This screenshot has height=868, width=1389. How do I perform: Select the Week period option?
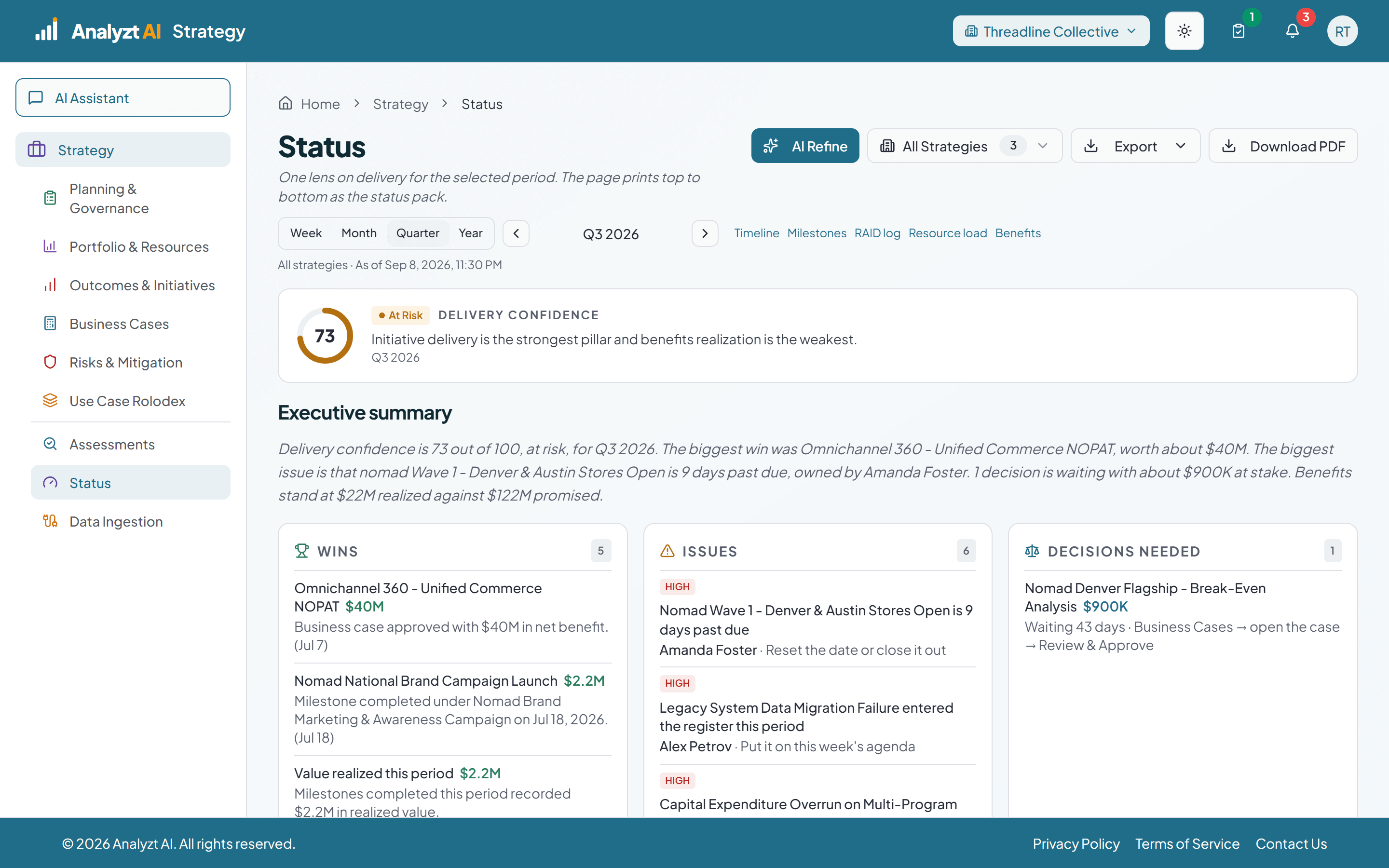point(306,233)
